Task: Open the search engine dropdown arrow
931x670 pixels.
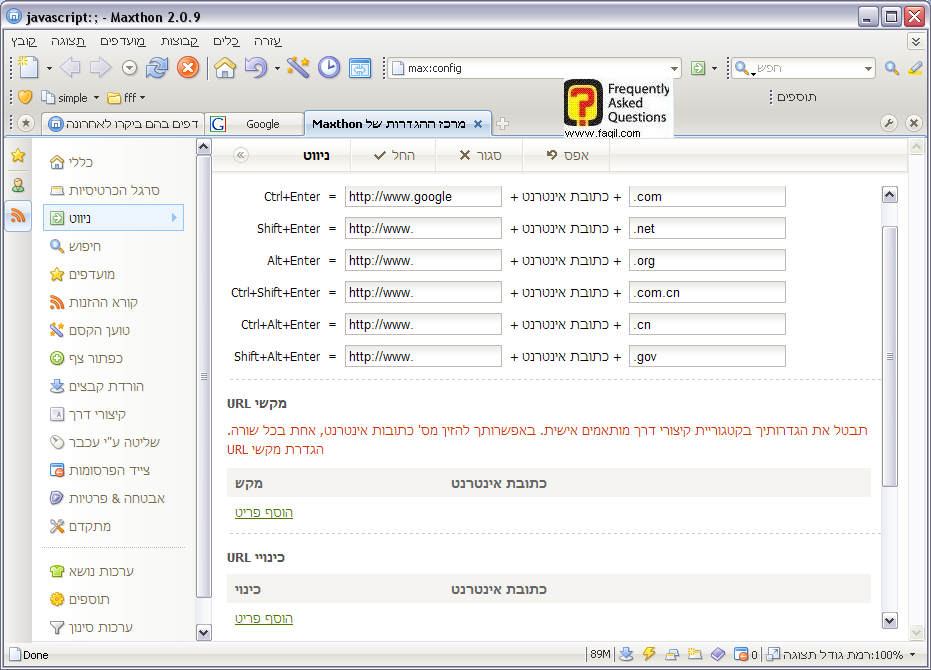Action: pos(868,69)
